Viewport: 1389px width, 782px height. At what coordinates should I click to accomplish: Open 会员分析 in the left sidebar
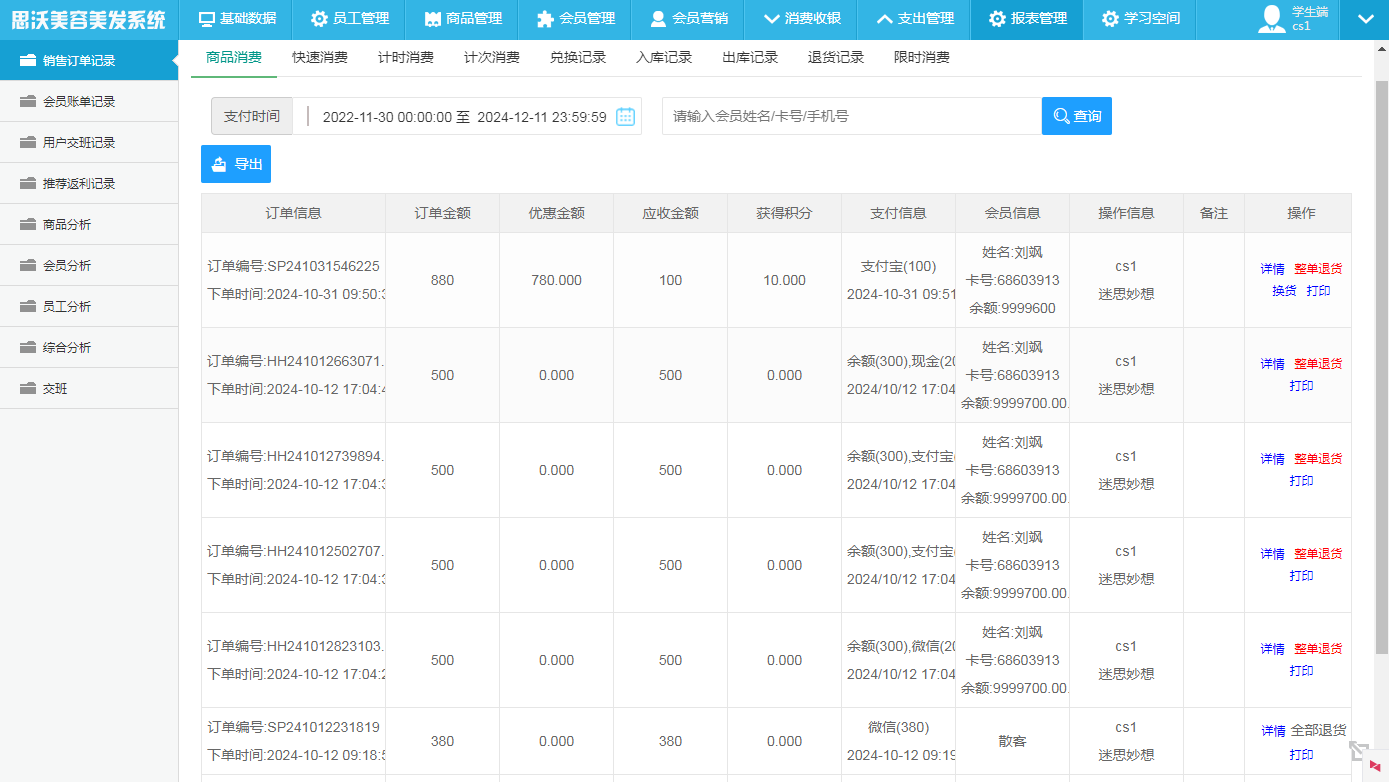67,266
